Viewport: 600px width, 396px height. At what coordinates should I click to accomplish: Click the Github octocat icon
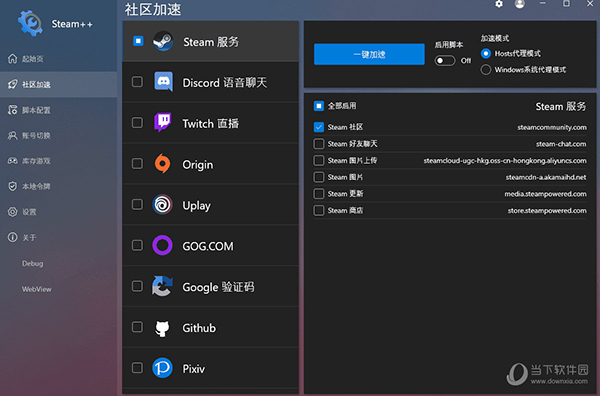click(162, 328)
